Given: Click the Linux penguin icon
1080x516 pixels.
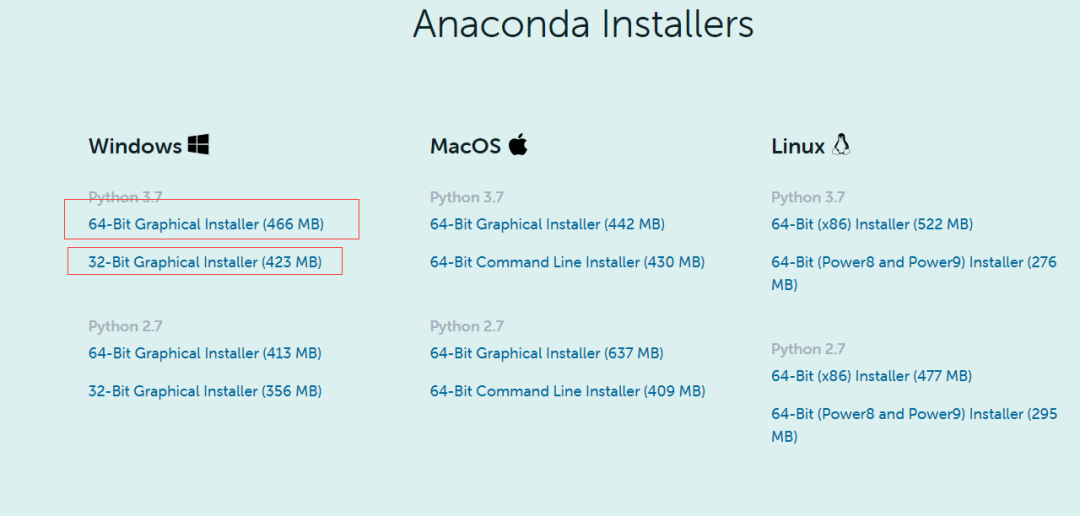Looking at the screenshot, I should click(841, 145).
